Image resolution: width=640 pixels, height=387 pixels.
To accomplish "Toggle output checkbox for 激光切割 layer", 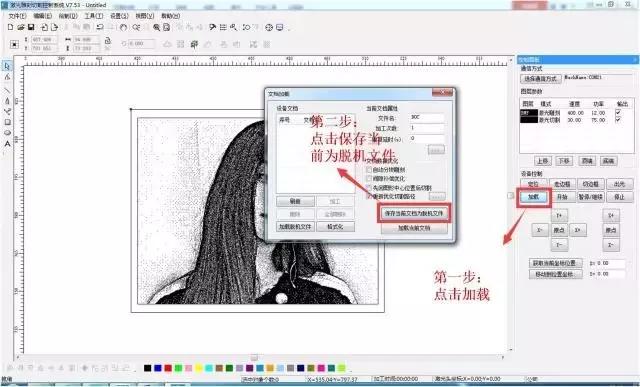I will tap(618, 120).
